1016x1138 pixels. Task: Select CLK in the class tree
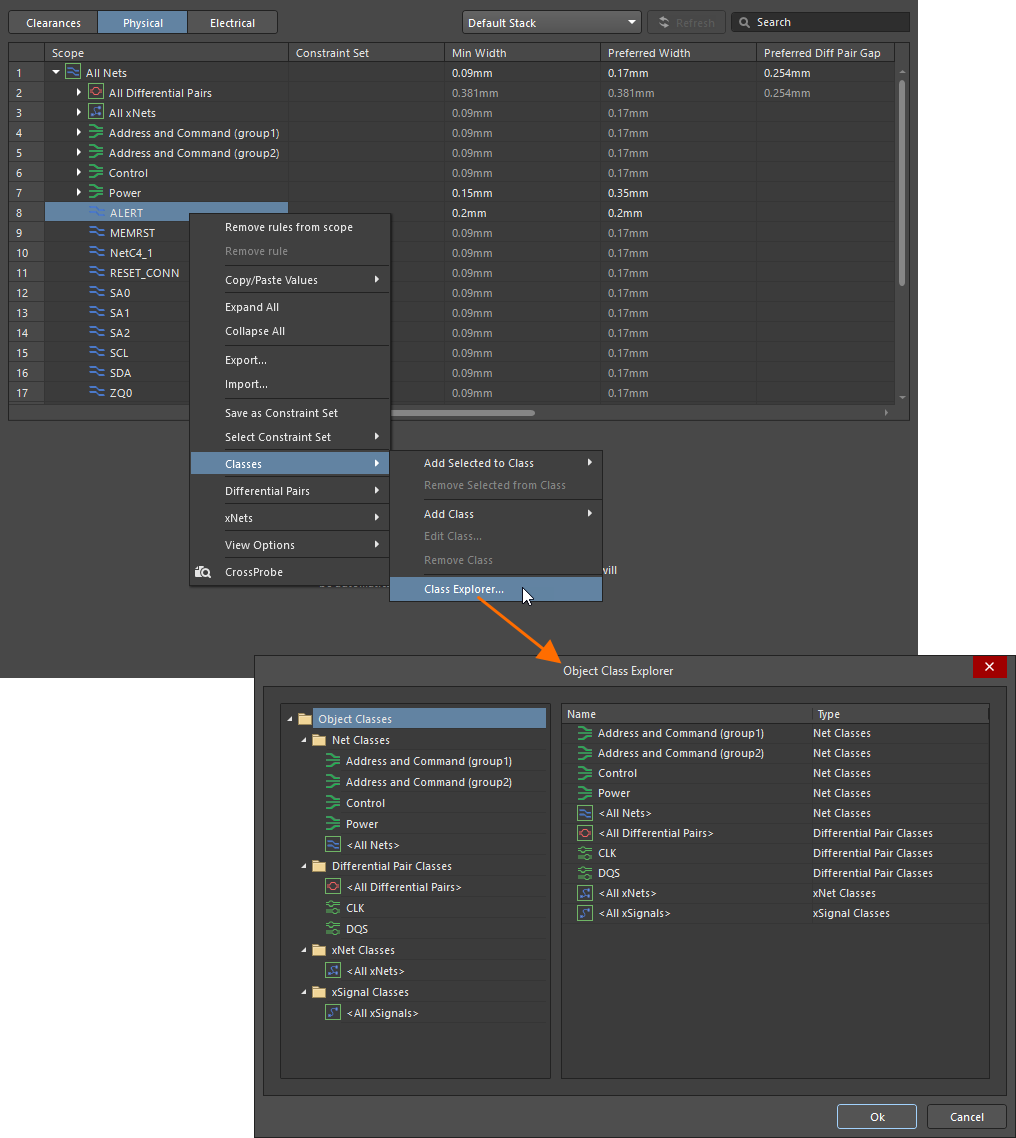pyautogui.click(x=355, y=908)
